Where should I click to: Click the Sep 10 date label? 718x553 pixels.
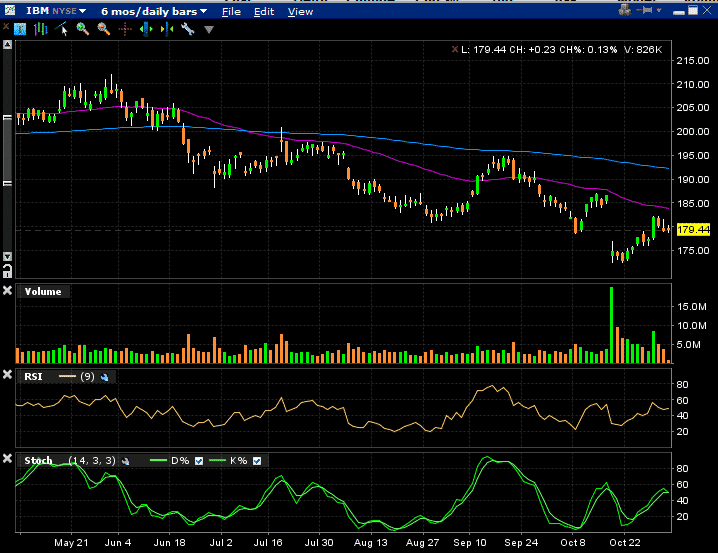469,542
